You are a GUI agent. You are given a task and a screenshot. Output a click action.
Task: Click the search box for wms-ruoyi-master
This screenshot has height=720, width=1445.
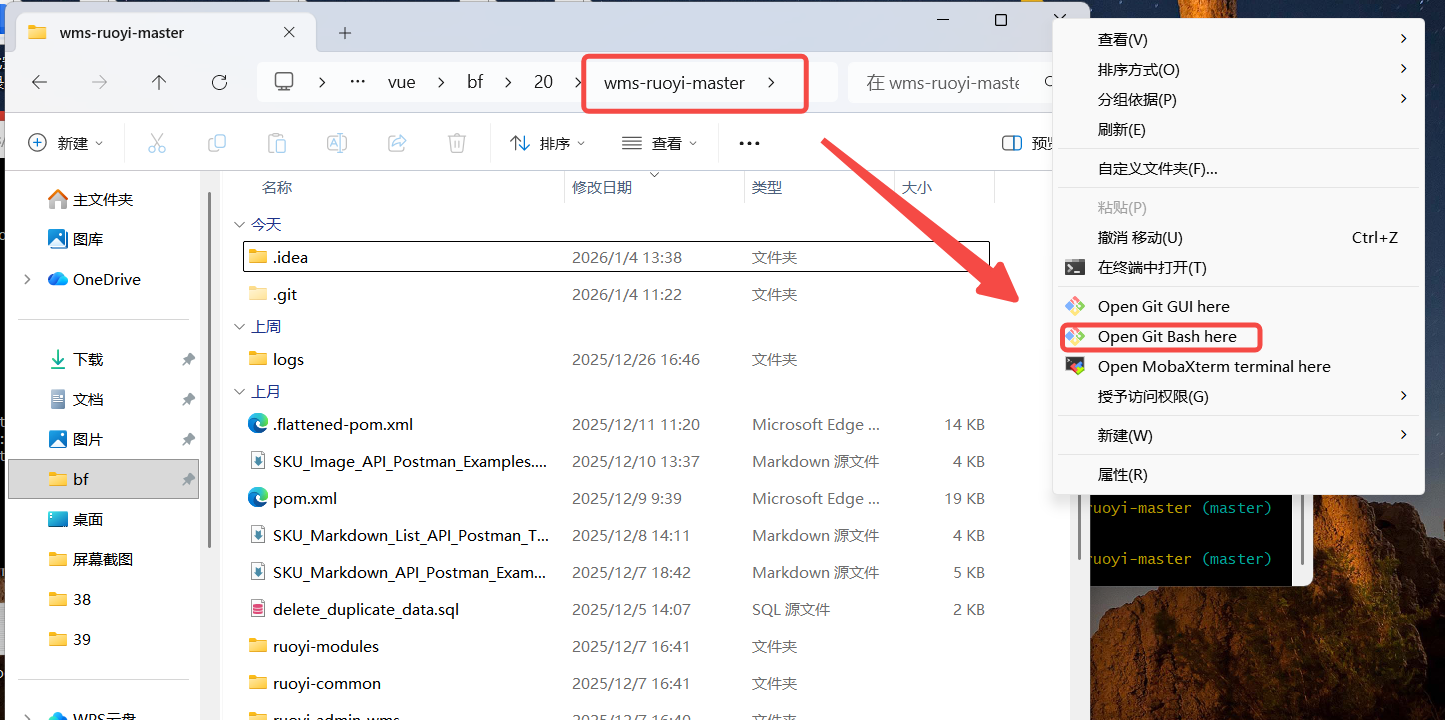tap(951, 82)
